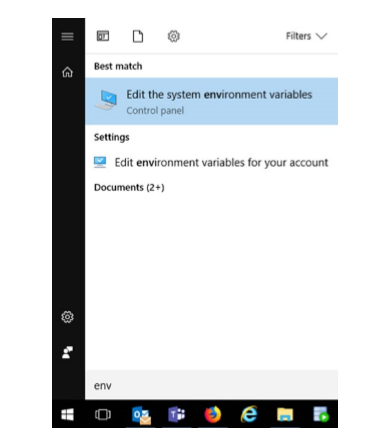The height and width of the screenshot is (441, 391).
Task: Expand the Filters dropdown
Action: (307, 36)
